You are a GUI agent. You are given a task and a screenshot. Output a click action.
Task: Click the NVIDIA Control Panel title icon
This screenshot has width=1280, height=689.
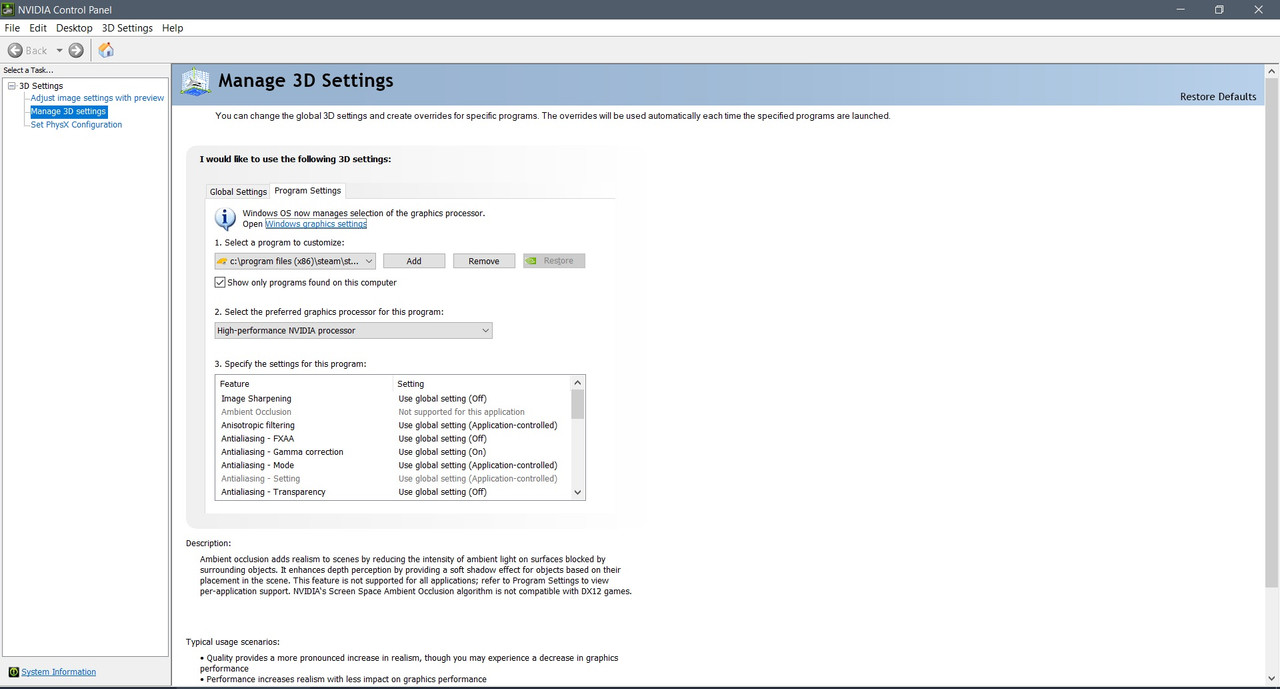9,9
